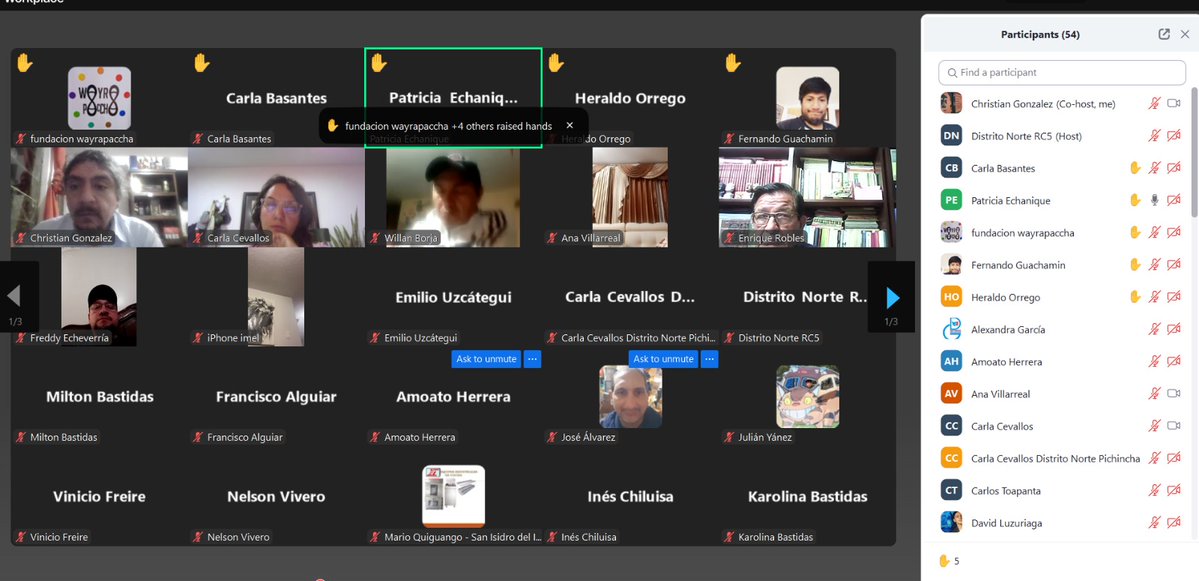Viewport: 1199px width, 581px height.
Task: Select Mario Quiguango's video tile
Action: tap(453, 496)
